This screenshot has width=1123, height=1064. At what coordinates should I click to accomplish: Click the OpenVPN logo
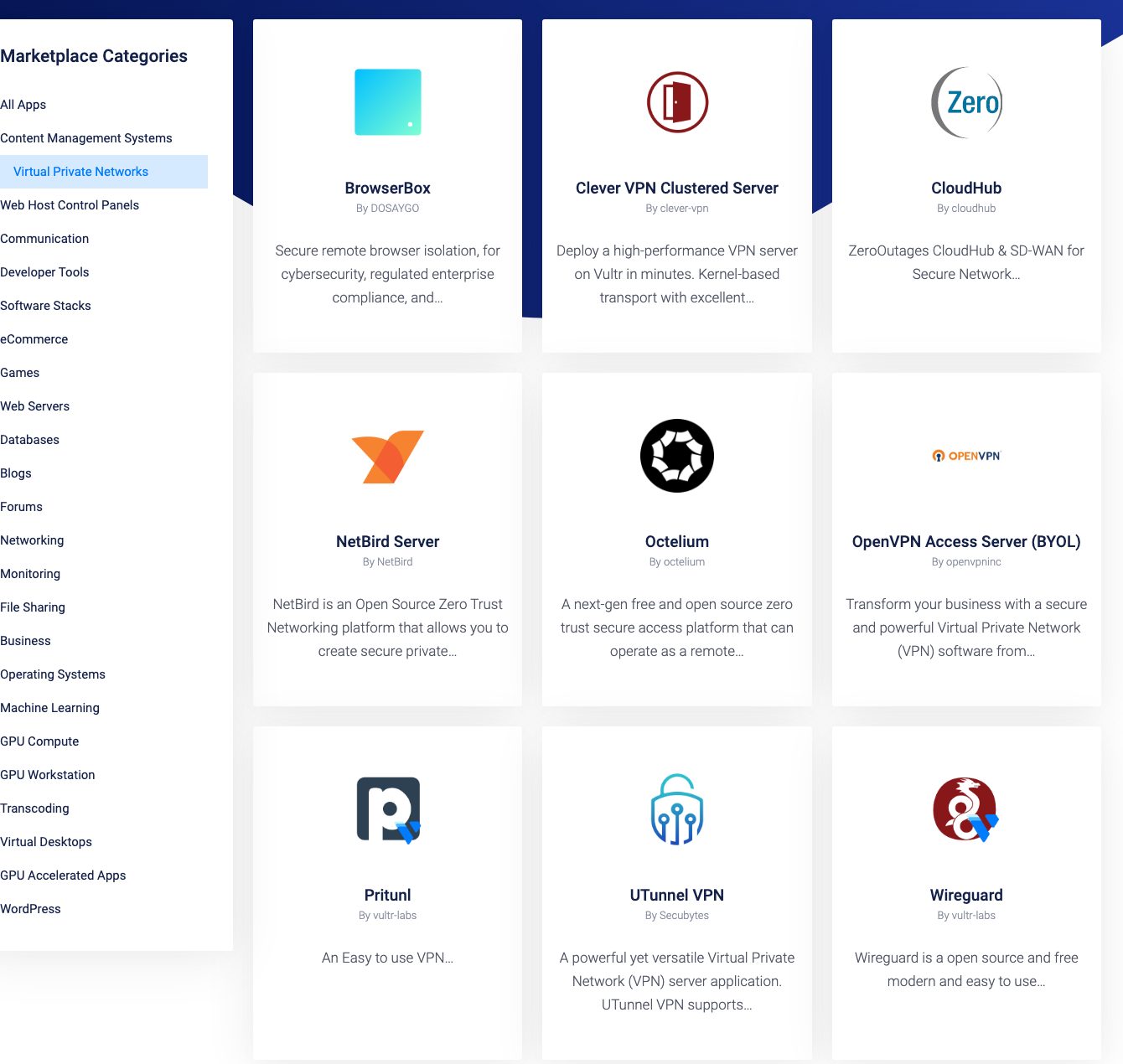tap(966, 456)
